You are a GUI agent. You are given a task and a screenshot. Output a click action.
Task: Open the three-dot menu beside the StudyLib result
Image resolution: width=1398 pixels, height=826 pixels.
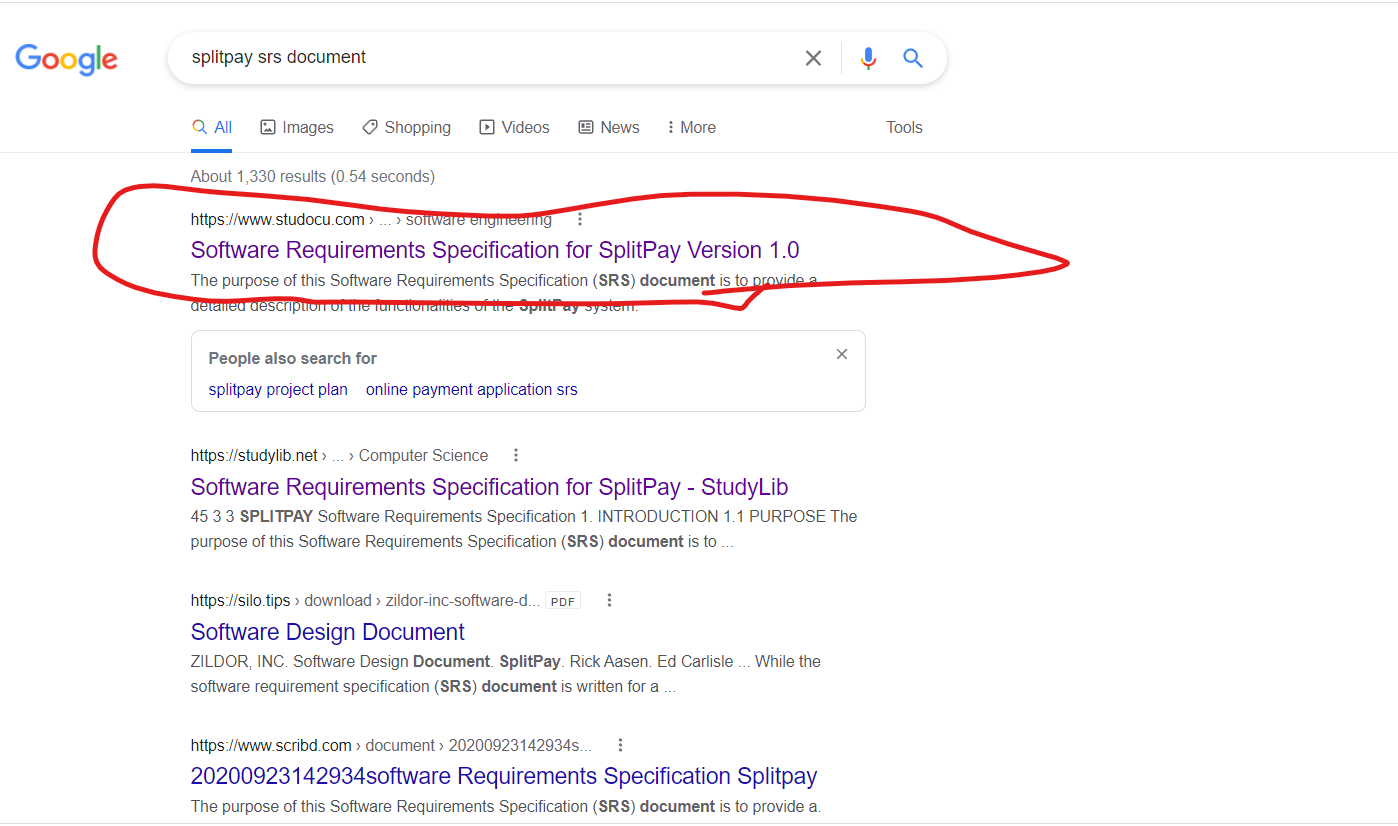[x=515, y=454]
